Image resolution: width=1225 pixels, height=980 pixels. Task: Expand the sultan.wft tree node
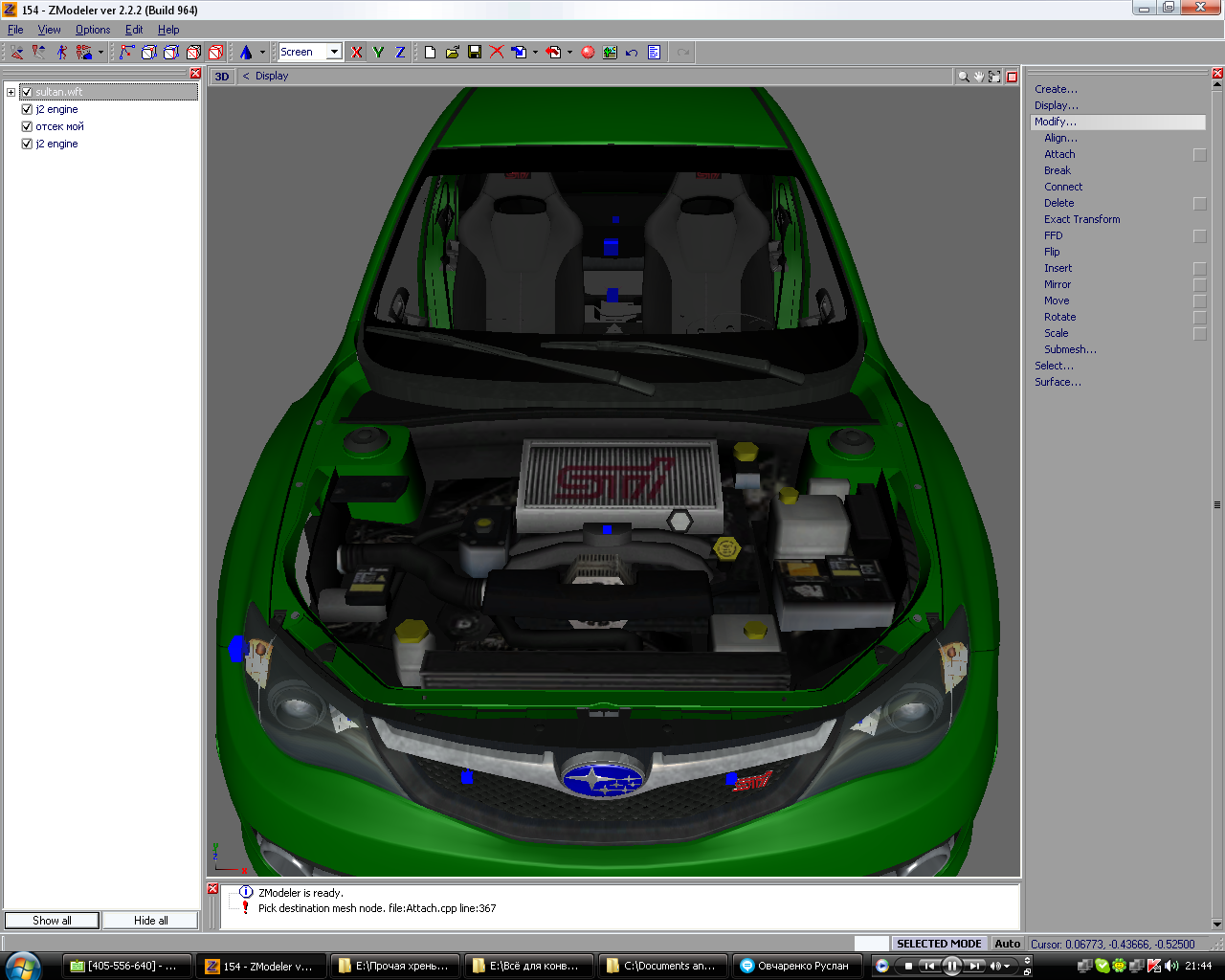point(11,92)
